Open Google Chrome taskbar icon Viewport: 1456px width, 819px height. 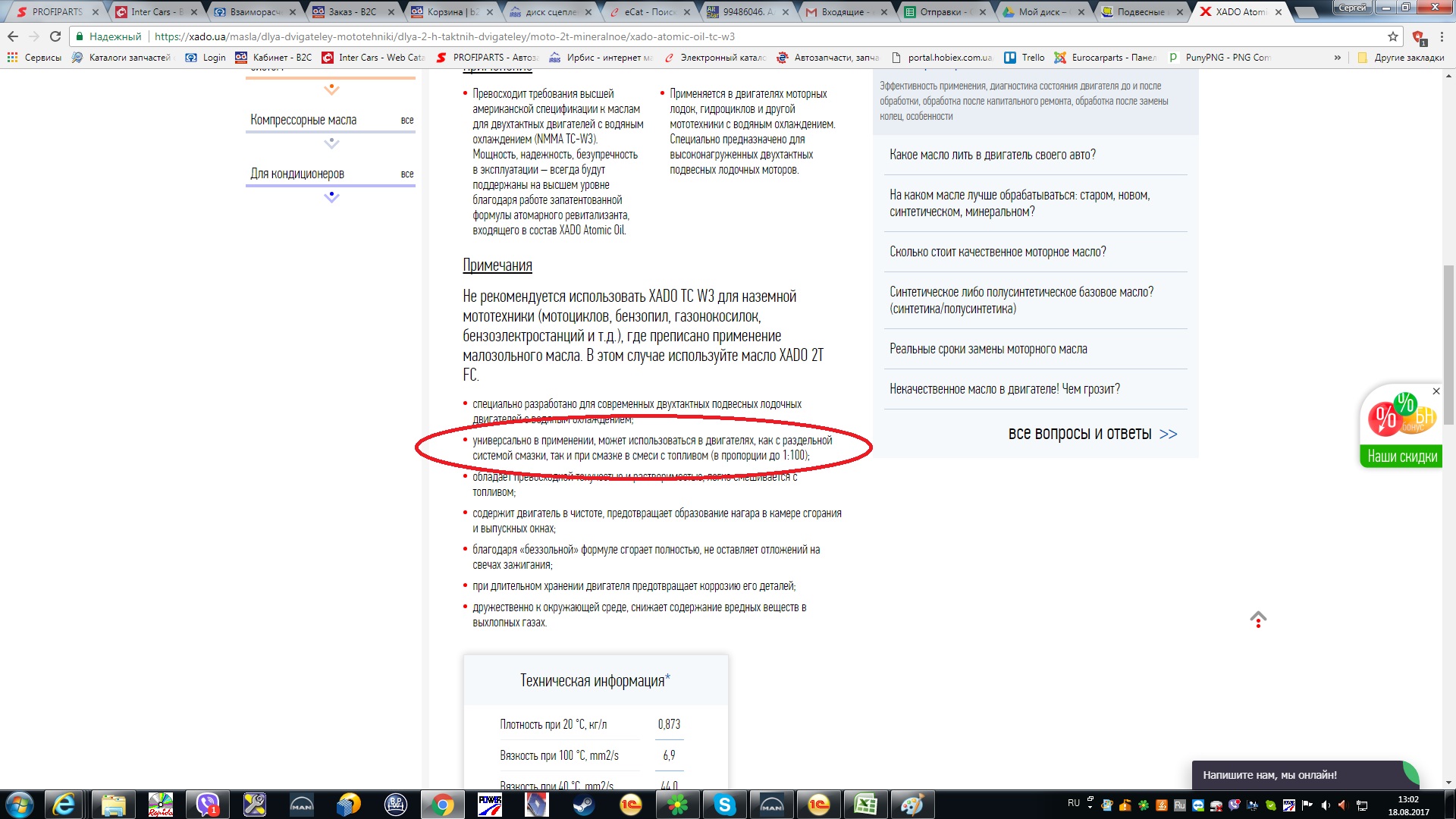coord(442,805)
